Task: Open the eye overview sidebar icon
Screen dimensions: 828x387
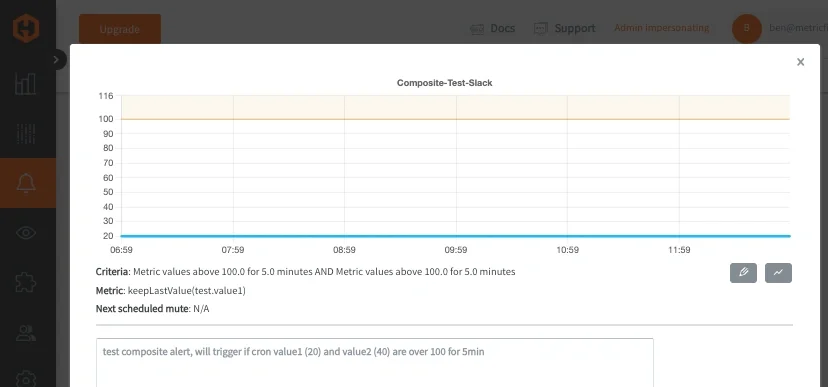Action: click(x=26, y=233)
